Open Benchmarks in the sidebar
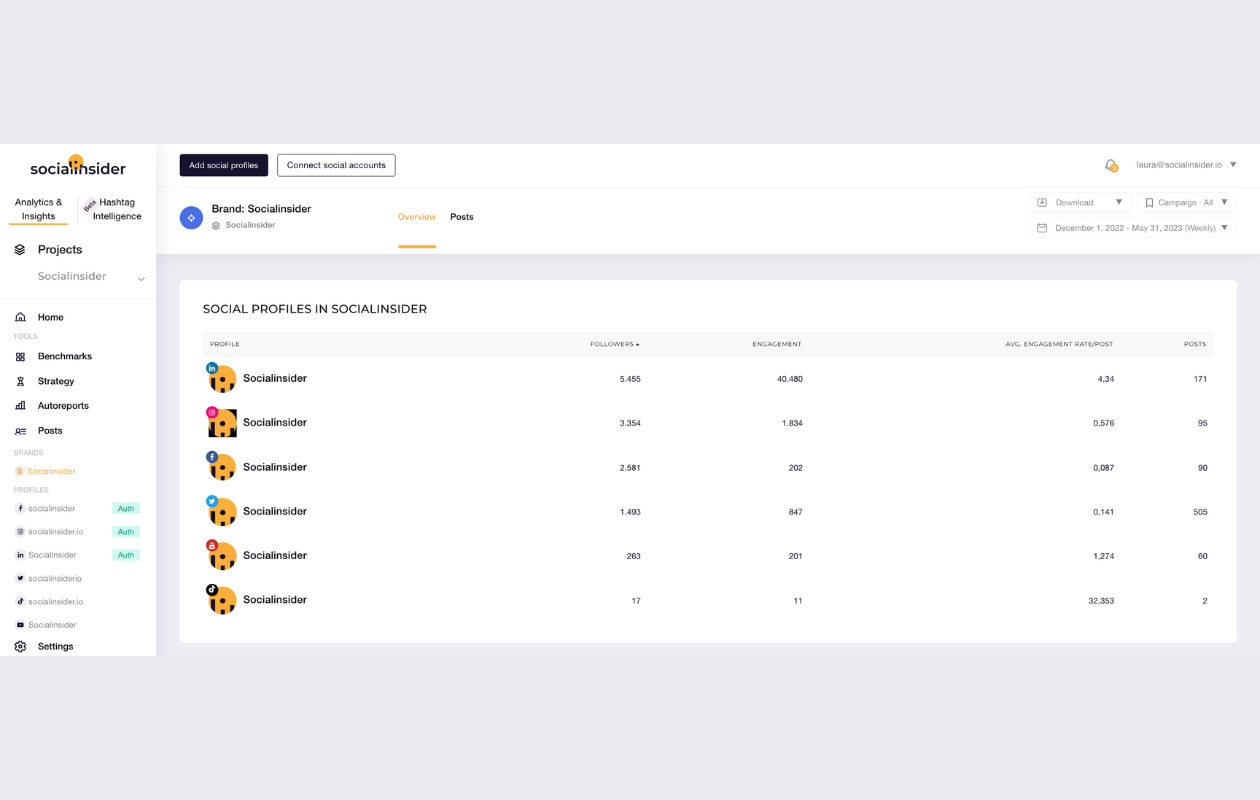 point(65,356)
